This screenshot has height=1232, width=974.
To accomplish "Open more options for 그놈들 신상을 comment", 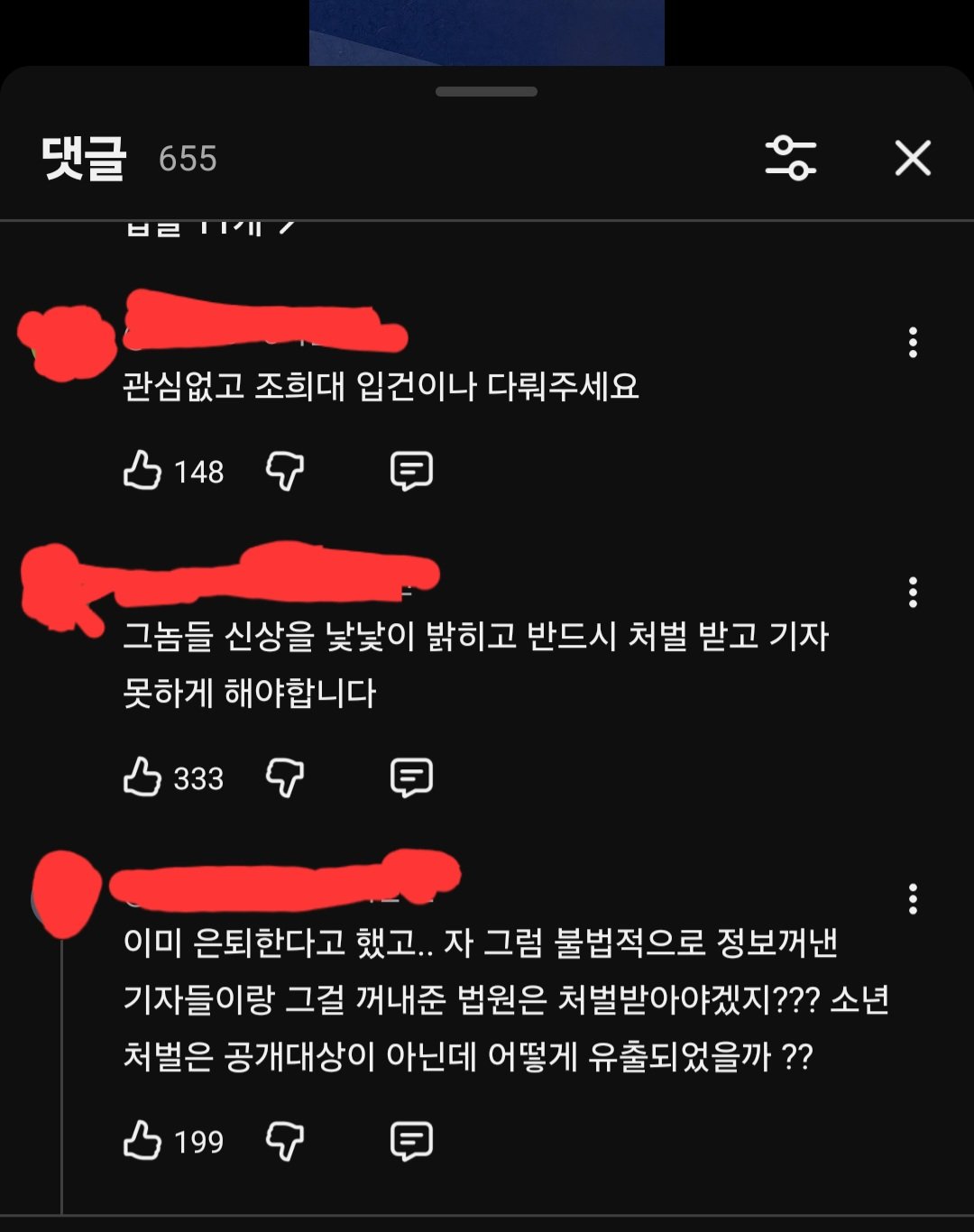I will pos(913,593).
